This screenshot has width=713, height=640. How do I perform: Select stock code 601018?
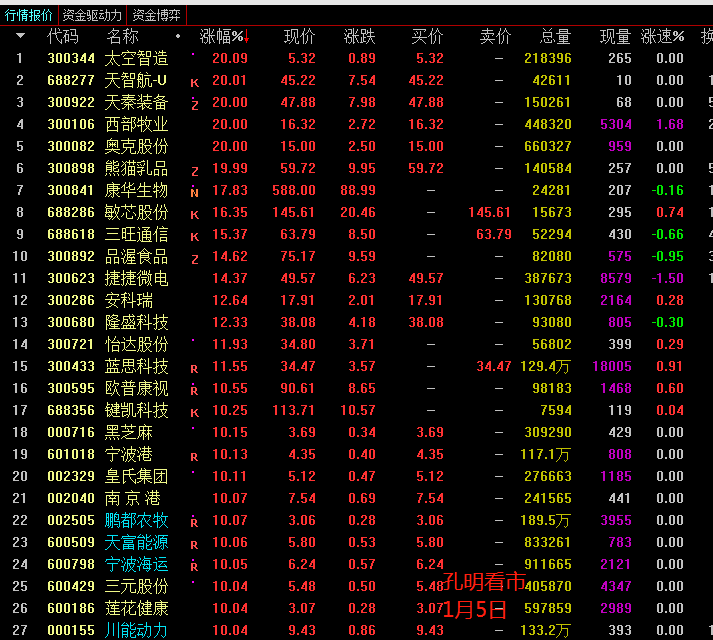[71, 454]
